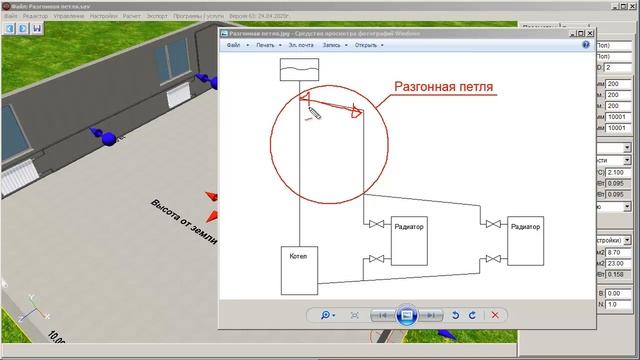Image resolution: width=640 pixels, height=360 pixels.
Task: Delete photo with red X icon
Action: [495, 315]
